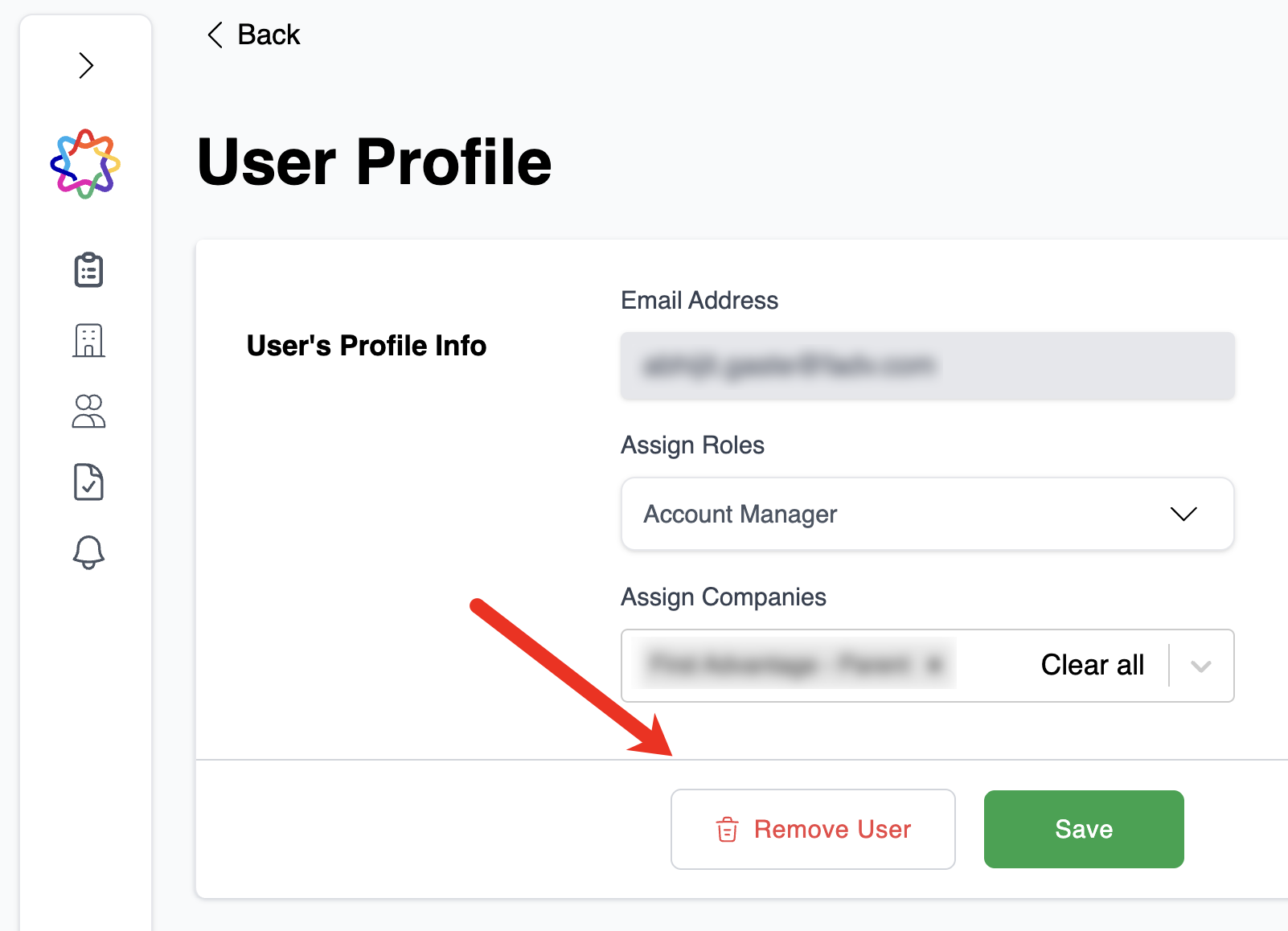Click the Remove User button
The height and width of the screenshot is (931, 1288).
click(x=813, y=829)
